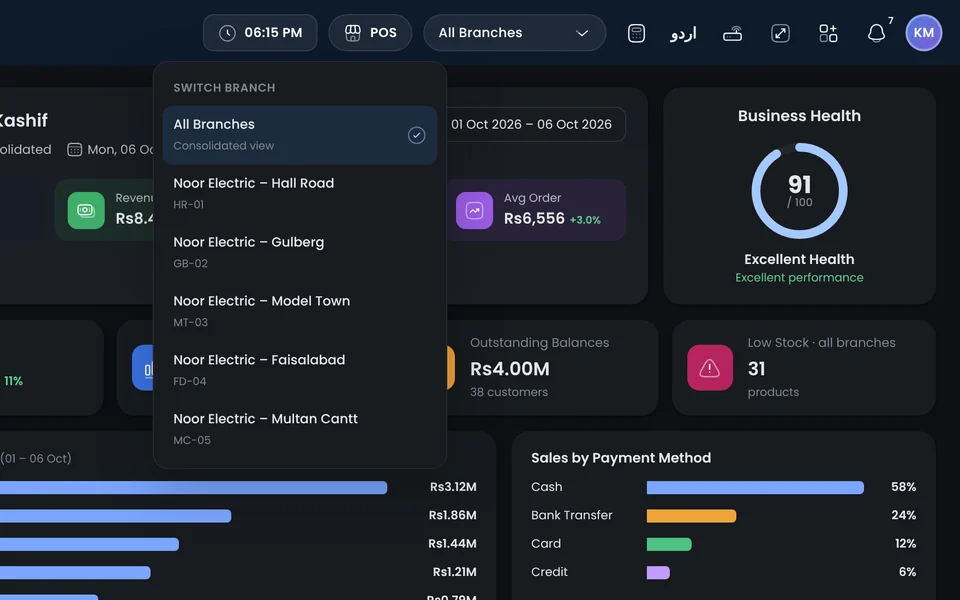The image size is (960, 600).
Task: Click the green Revenue cash icon
Action: click(x=86, y=211)
